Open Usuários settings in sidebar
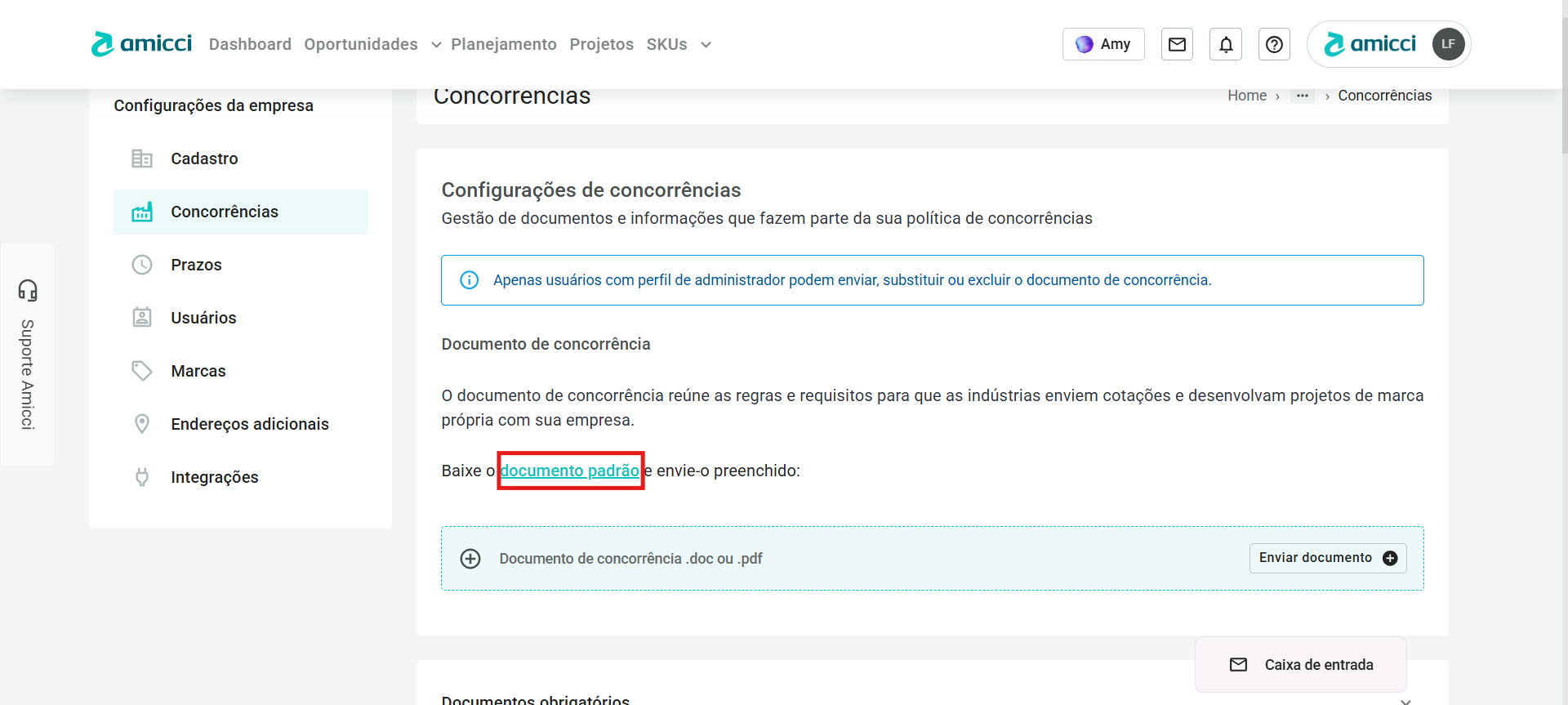This screenshot has height=705, width=1568. pyautogui.click(x=203, y=318)
